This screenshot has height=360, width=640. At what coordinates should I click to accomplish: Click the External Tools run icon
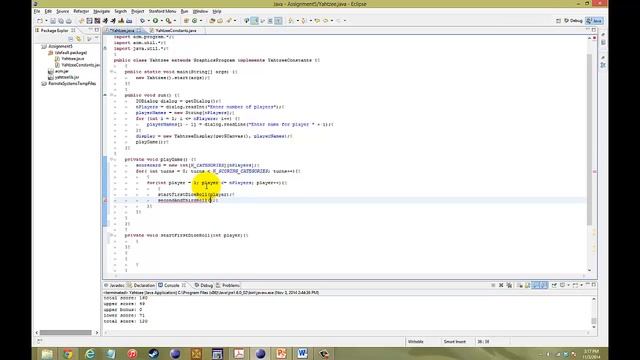(x=169, y=20)
